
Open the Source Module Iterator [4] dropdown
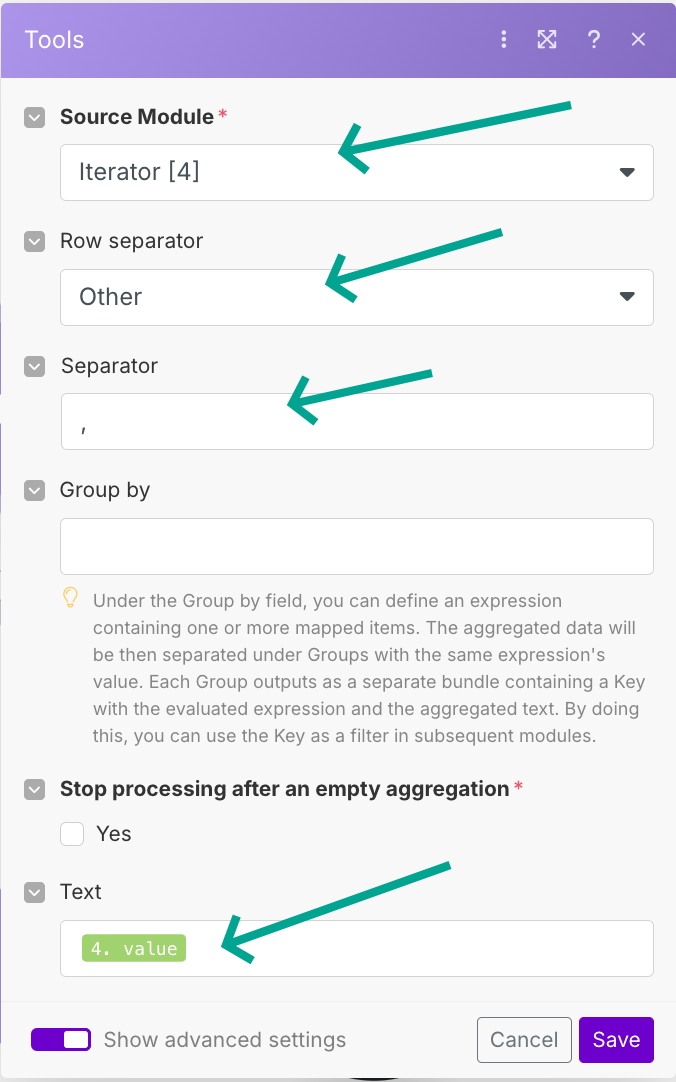[356, 172]
